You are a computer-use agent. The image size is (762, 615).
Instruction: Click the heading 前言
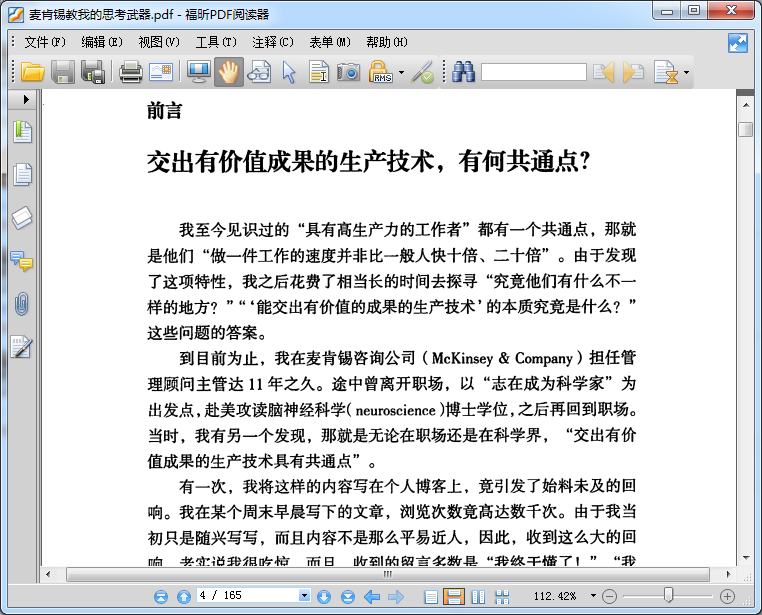pos(165,111)
